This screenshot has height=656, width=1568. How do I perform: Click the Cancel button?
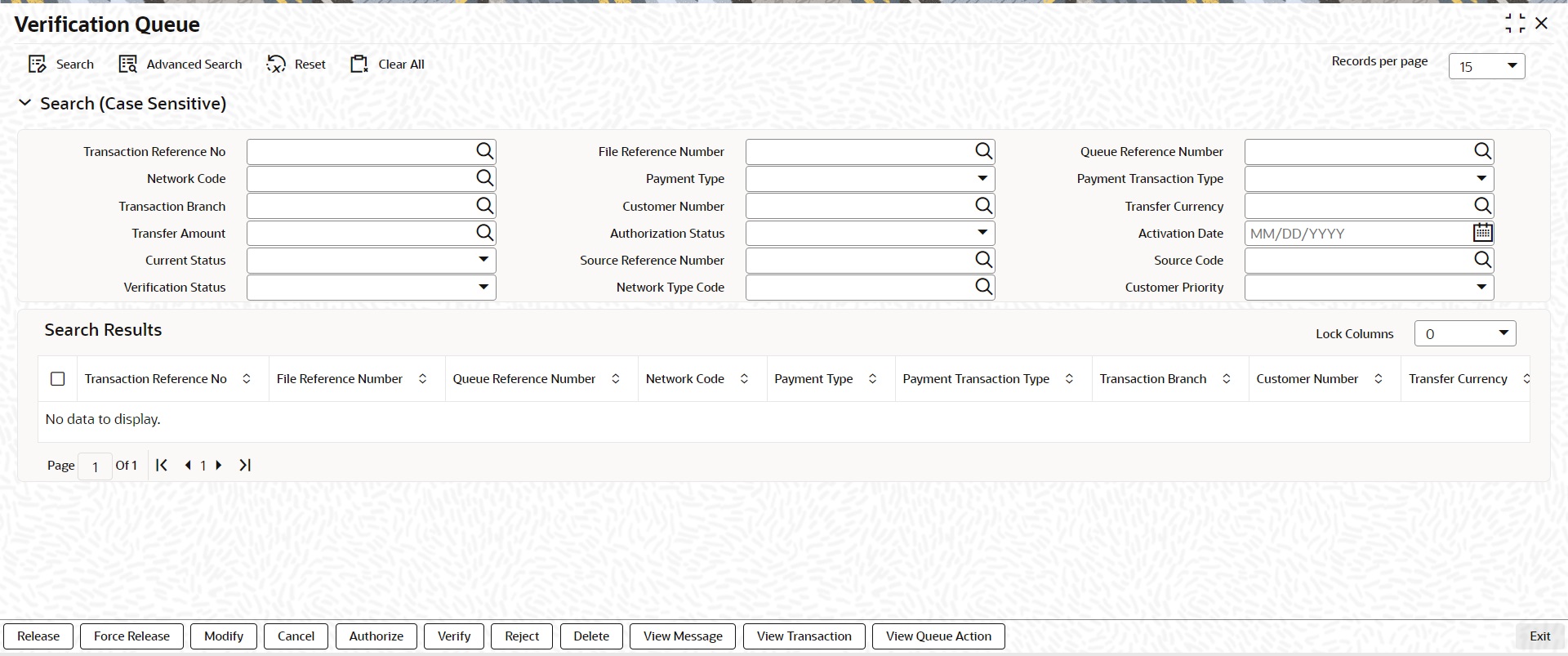point(296,636)
